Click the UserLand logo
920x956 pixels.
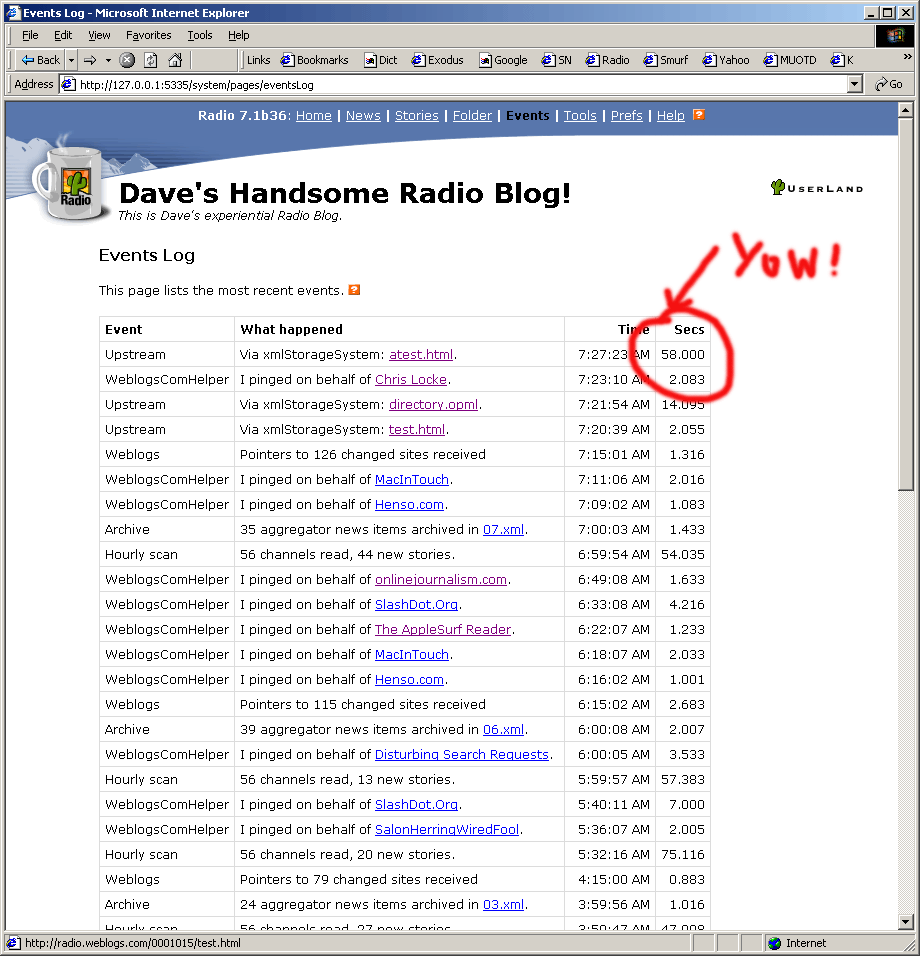pyautogui.click(x=816, y=187)
